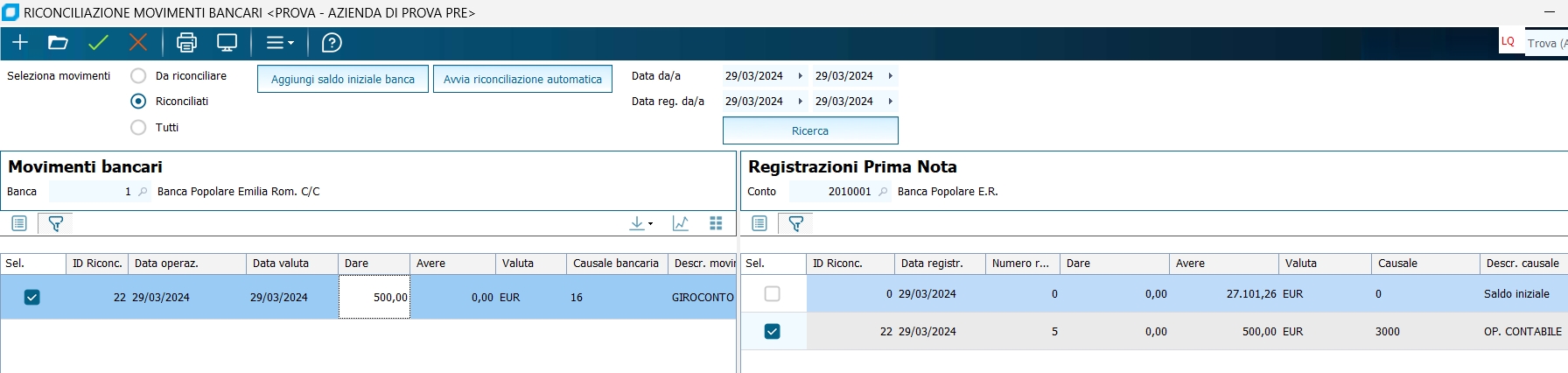Click Data registr. column header
This screenshot has width=1568, height=373.
tap(940, 264)
